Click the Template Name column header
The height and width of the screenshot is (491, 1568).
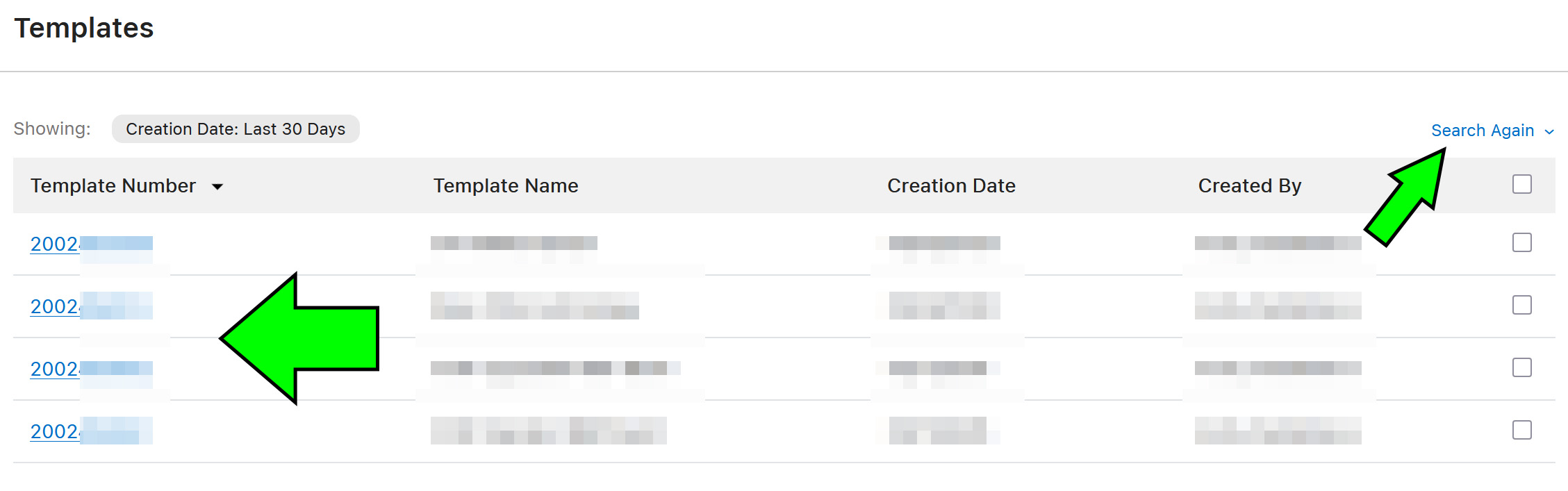click(x=506, y=186)
